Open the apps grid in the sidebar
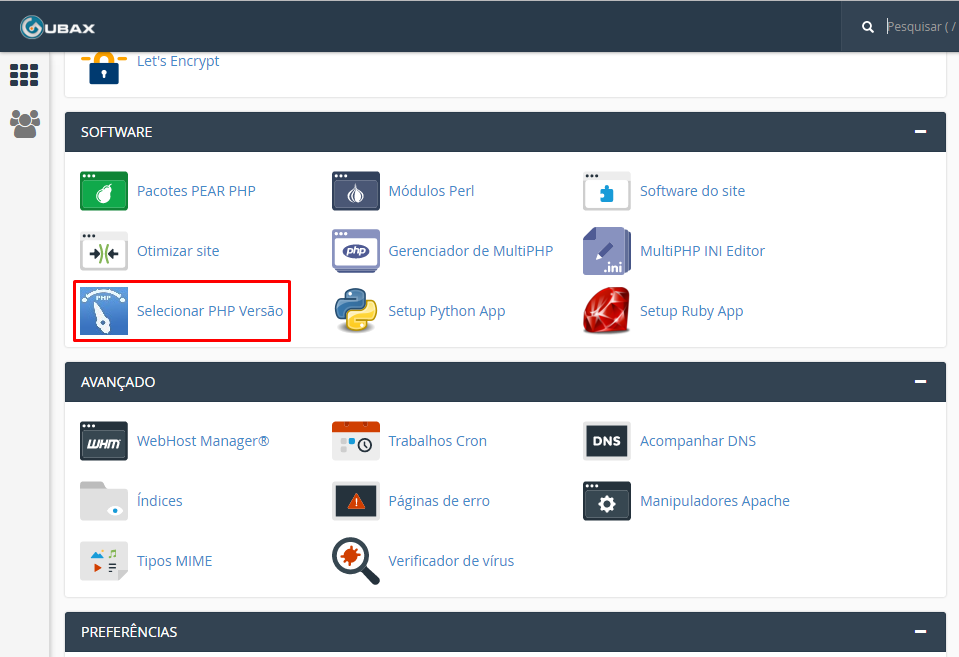959x657 pixels. point(24,75)
